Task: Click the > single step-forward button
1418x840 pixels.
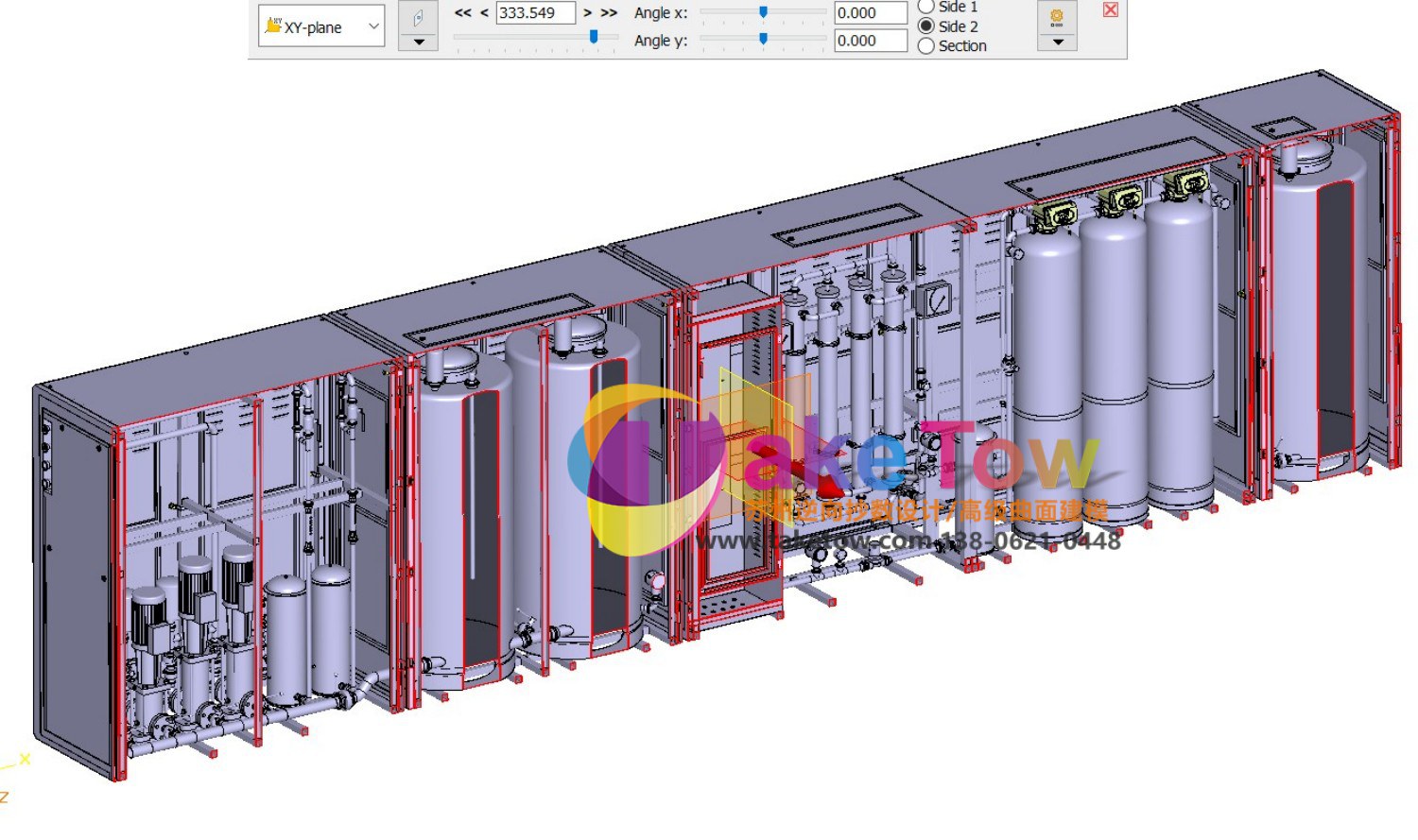Action: 587,13
